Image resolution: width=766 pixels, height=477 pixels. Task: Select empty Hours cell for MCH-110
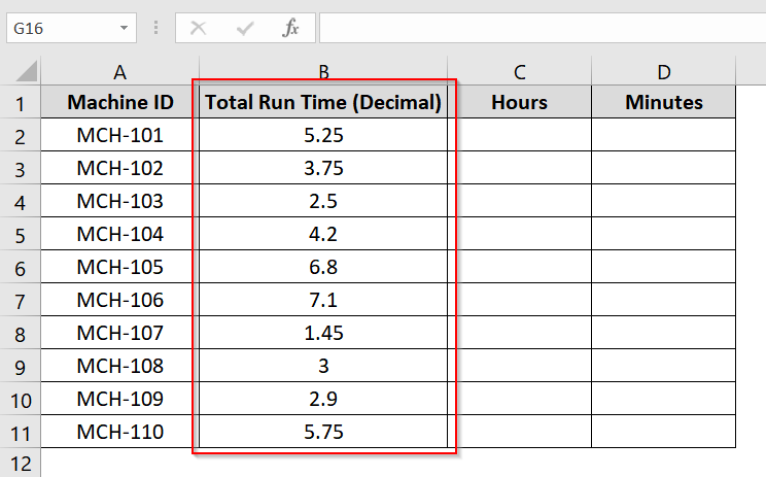519,432
